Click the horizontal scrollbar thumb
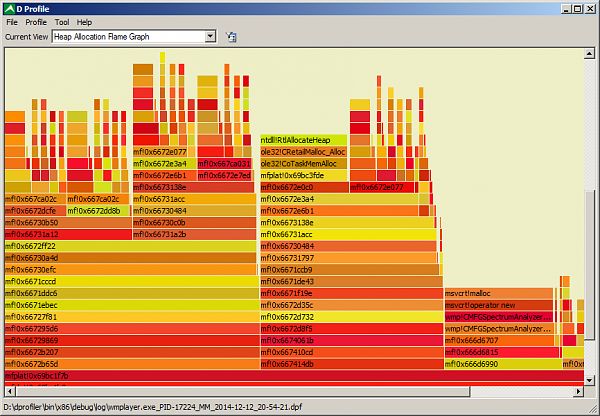The height and width of the screenshot is (416, 600). click(x=243, y=392)
